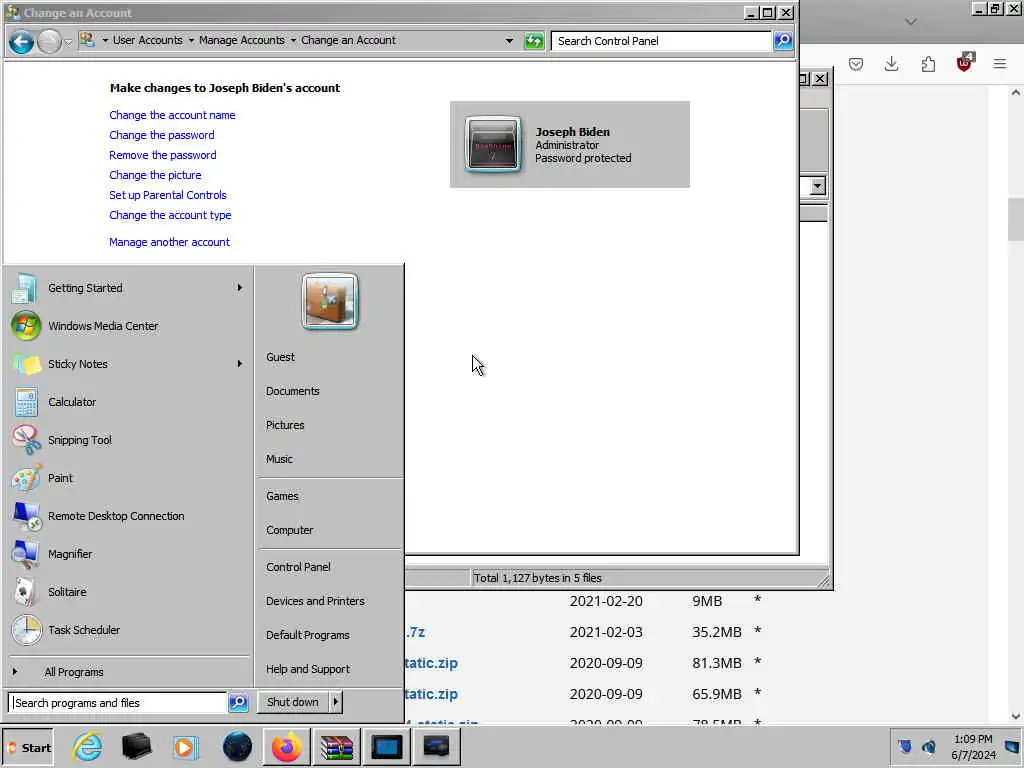Open the Firefox hamburger menu
The image size is (1024, 768).
tap(999, 64)
